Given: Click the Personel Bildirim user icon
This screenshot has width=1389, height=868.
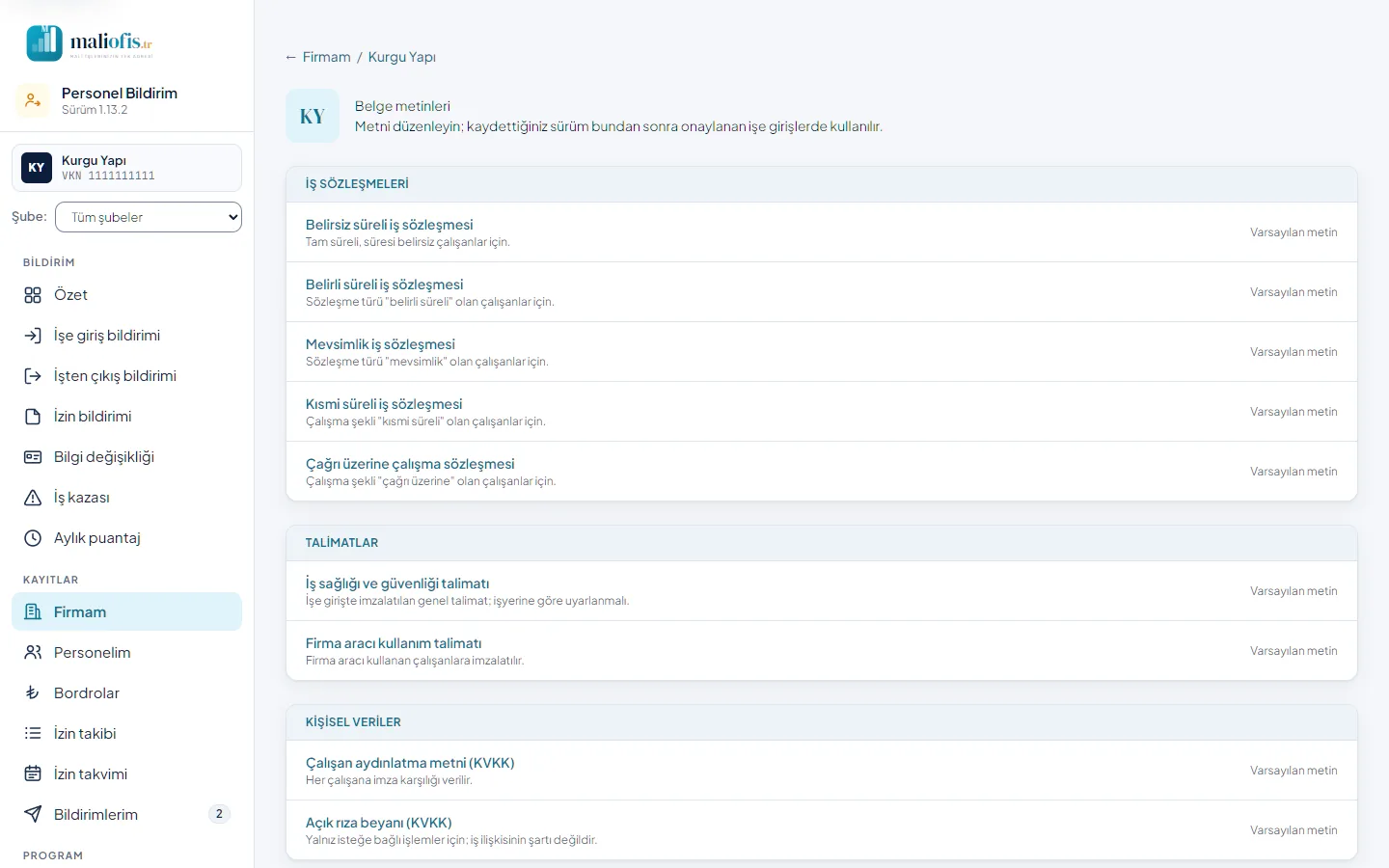Looking at the screenshot, I should tap(33, 100).
